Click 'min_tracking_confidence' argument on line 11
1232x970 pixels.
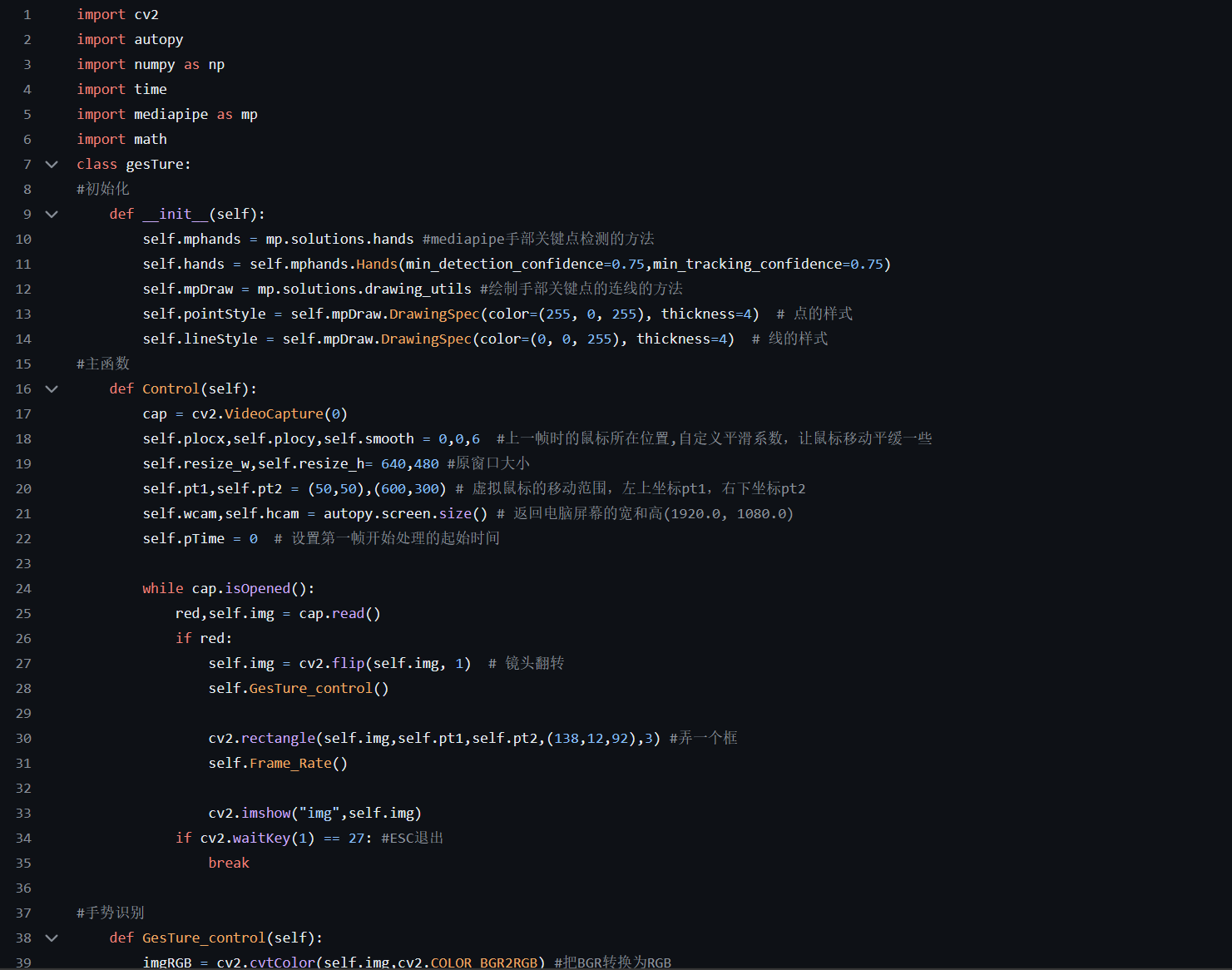tap(748, 264)
